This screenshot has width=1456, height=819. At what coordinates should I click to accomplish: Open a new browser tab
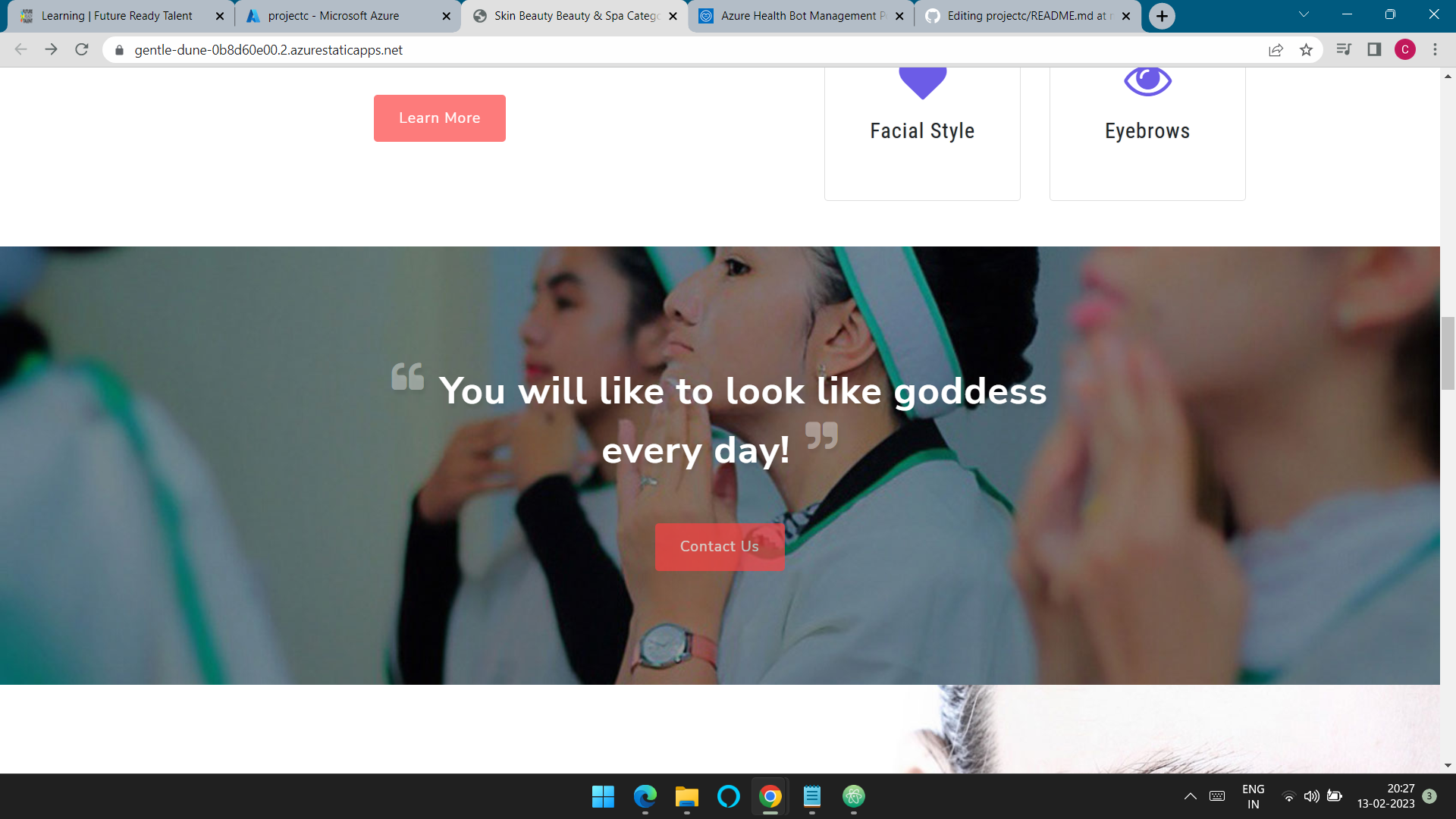[1162, 16]
